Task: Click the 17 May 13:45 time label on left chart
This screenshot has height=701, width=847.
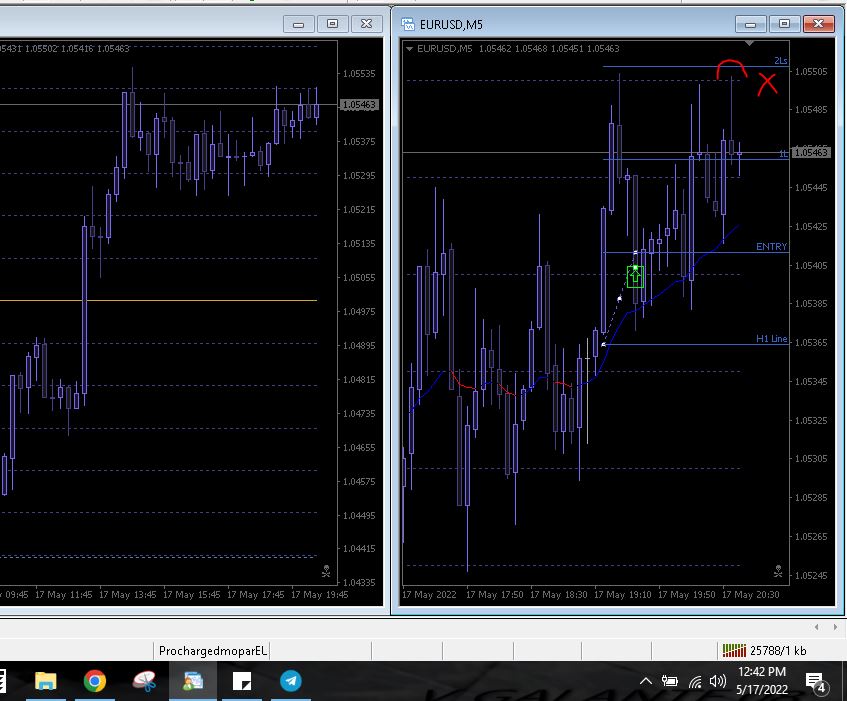Action: point(127,595)
